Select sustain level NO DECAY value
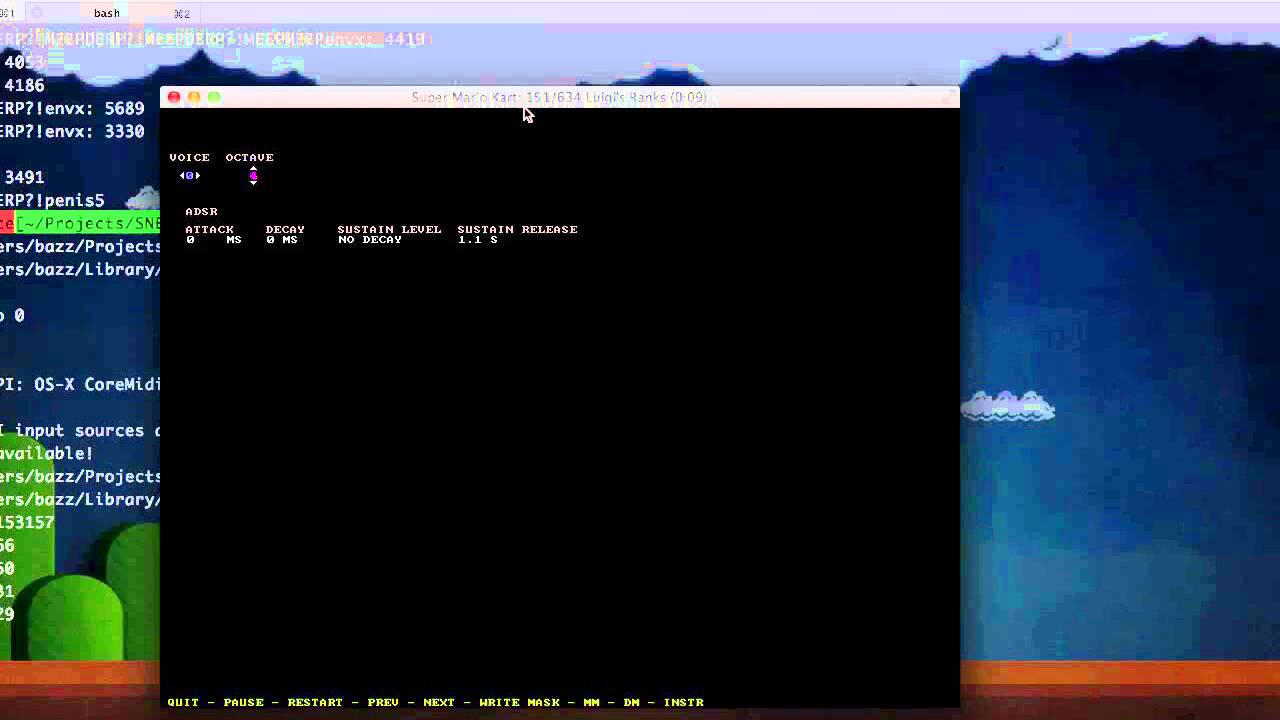1280x720 pixels. coord(370,240)
